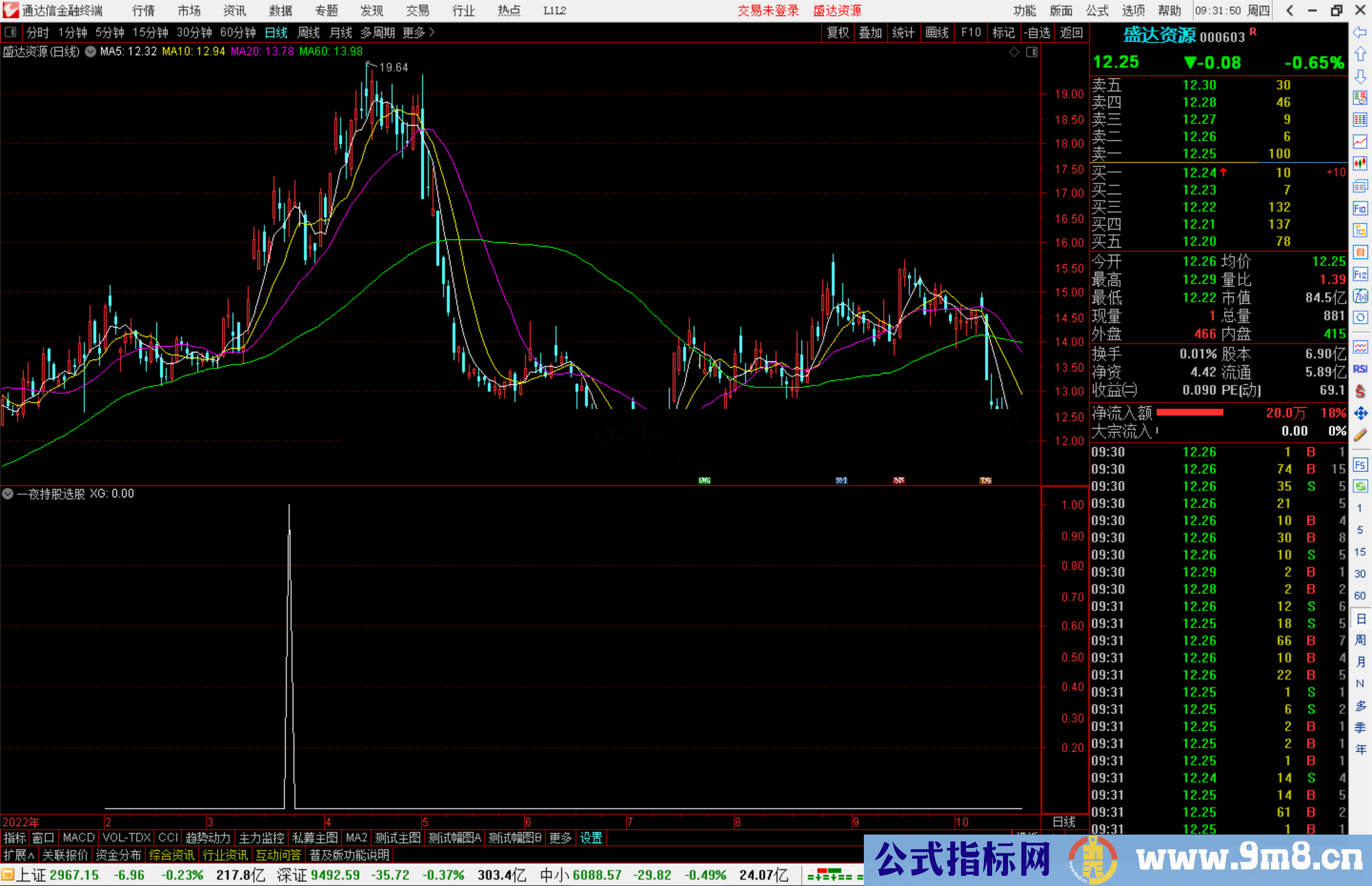Click the up-arrow previous stock icon
Screen dimensions: 1372x886
coord(1361,54)
